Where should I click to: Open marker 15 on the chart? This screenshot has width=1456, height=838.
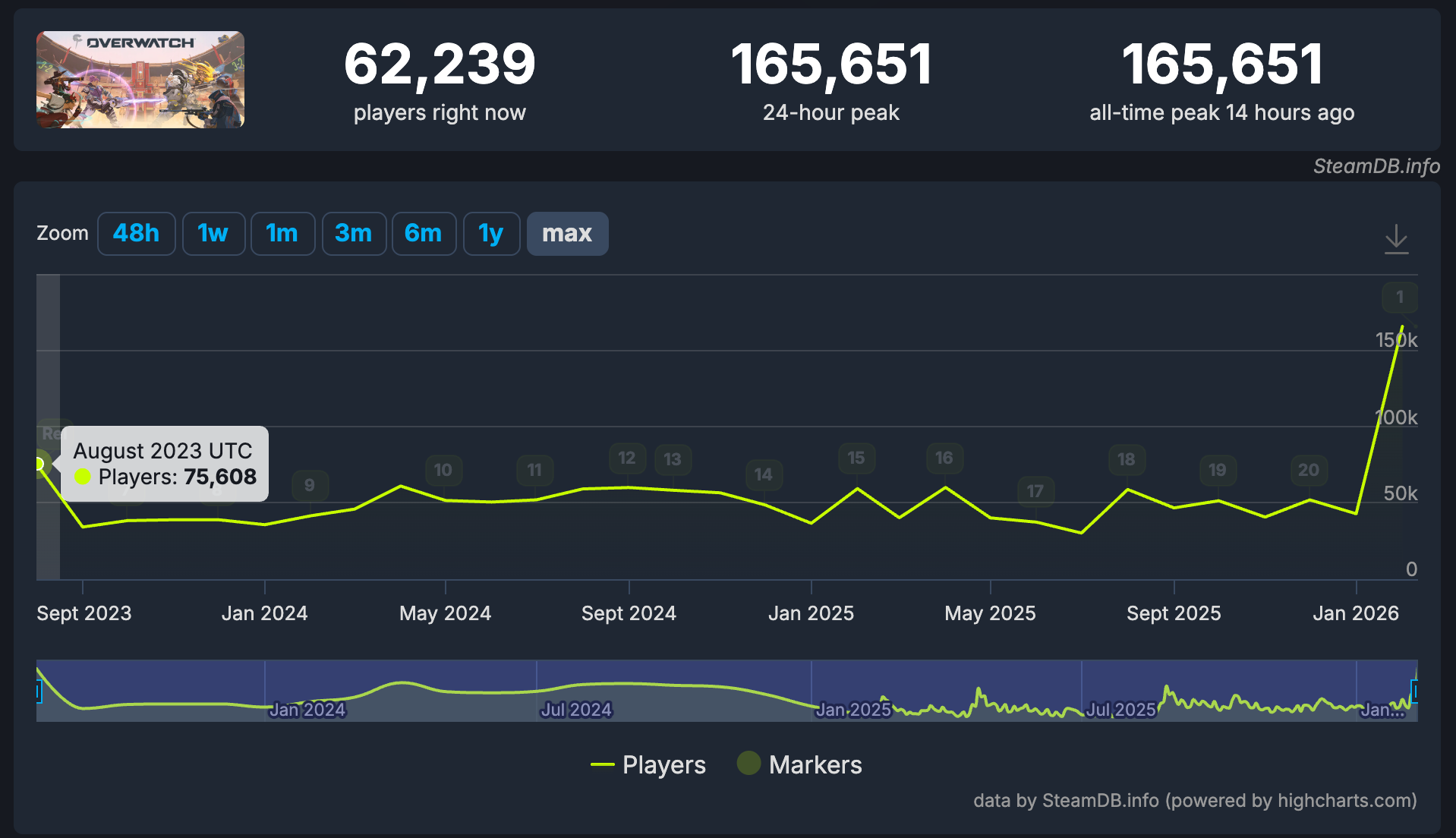coord(856,458)
